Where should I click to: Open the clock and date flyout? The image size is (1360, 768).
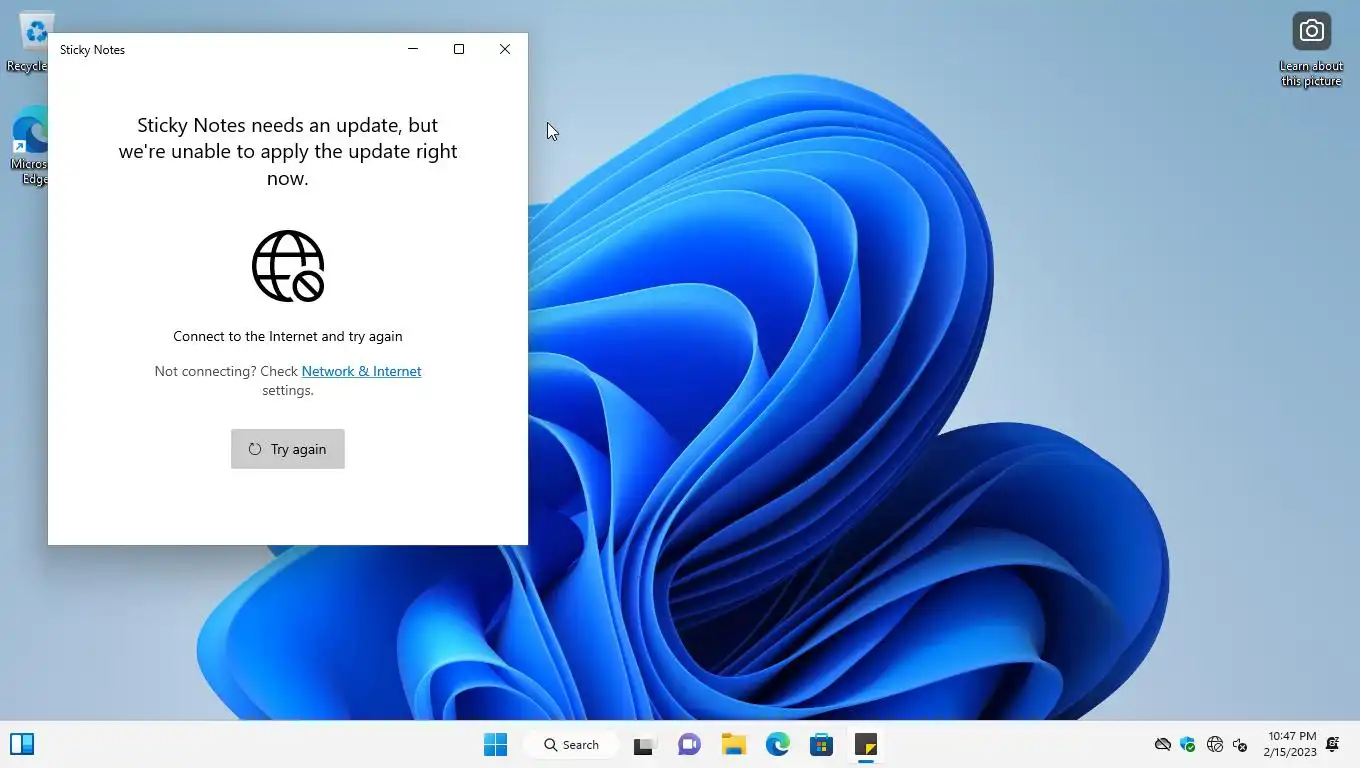click(1290, 744)
